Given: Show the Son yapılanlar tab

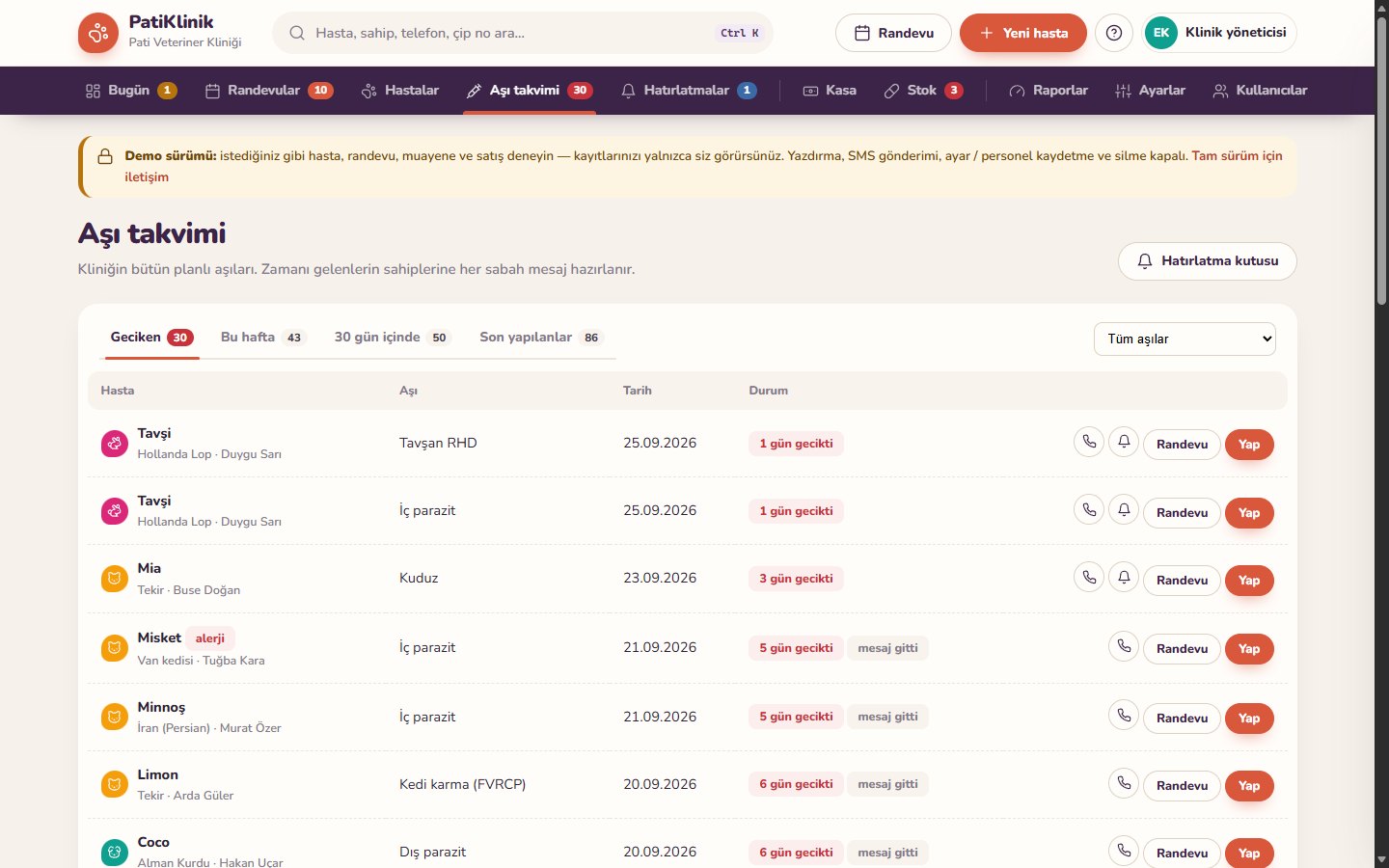Looking at the screenshot, I should (x=540, y=338).
